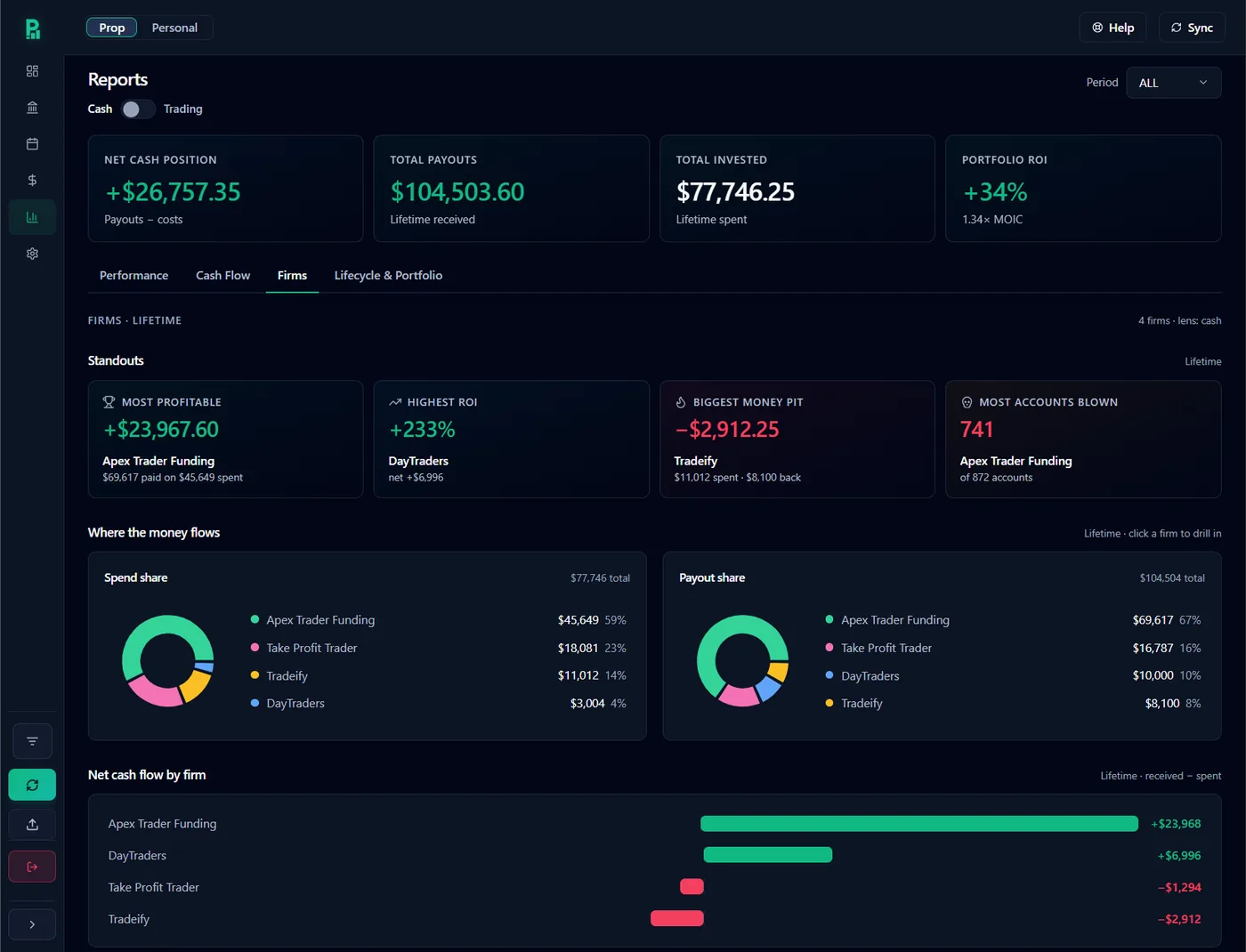Click the app logo icon
This screenshot has height=952, width=1246.
32,29
